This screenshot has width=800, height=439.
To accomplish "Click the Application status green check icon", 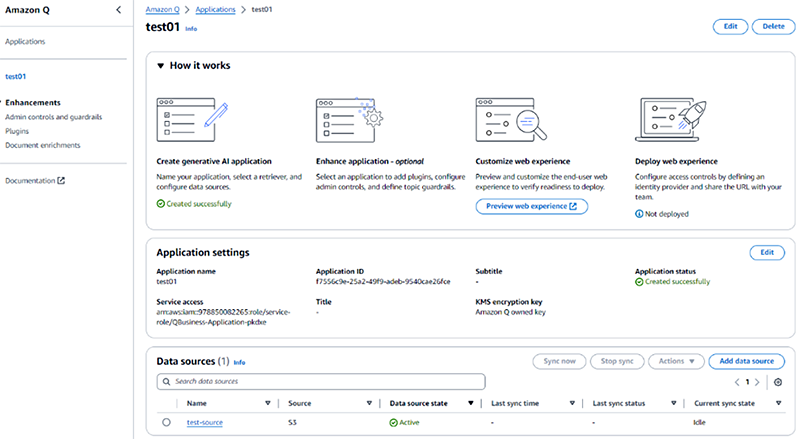I will tap(639, 282).
